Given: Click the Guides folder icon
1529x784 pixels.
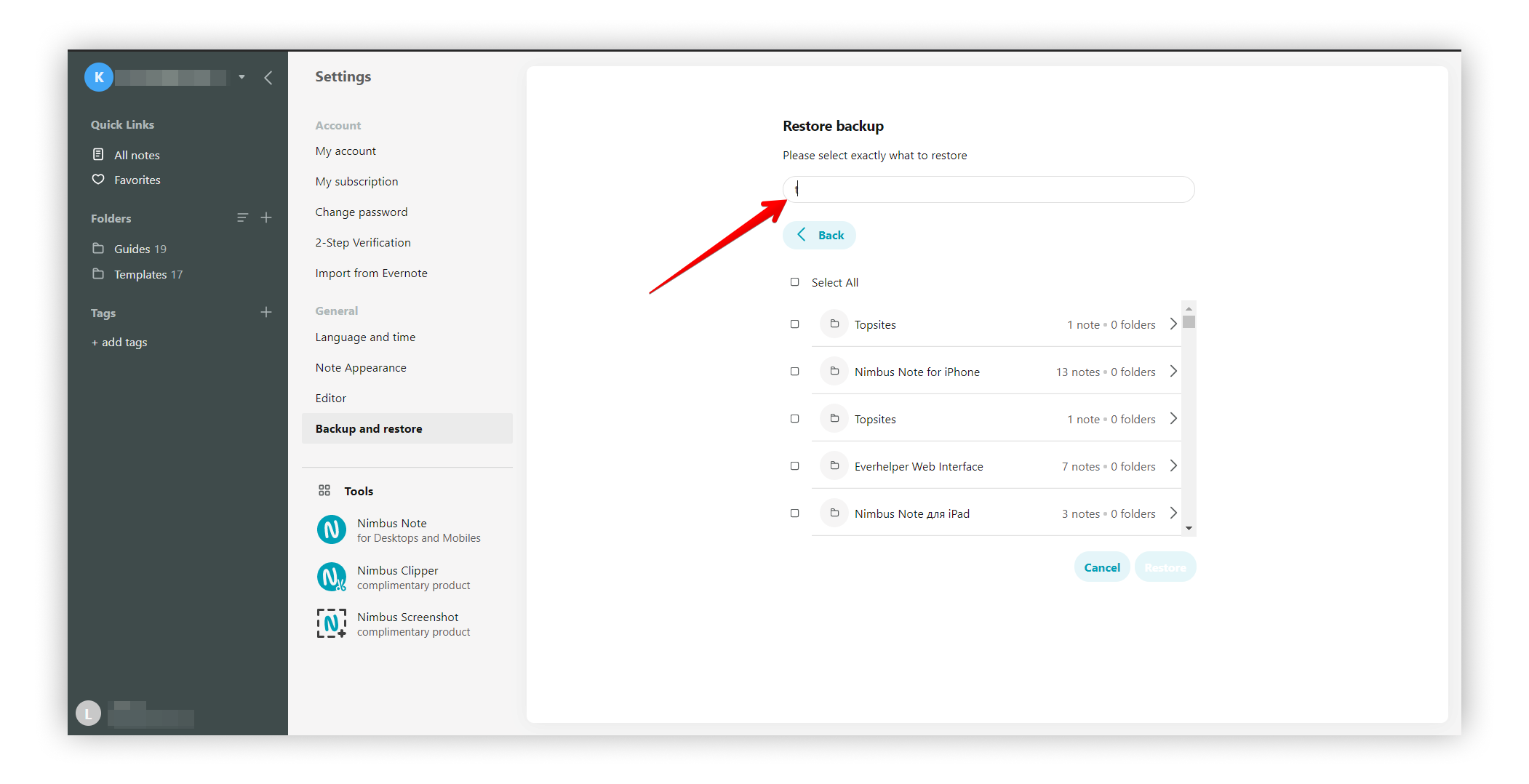Looking at the screenshot, I should (x=98, y=248).
